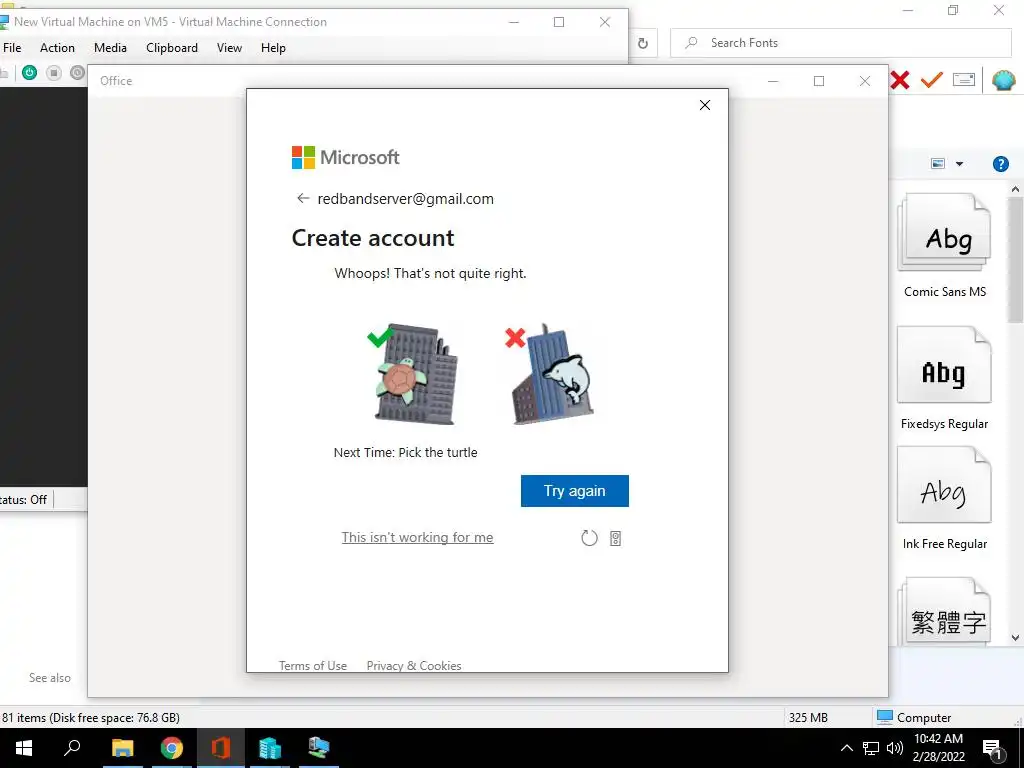Go back using the arrow beside the email

(302, 198)
